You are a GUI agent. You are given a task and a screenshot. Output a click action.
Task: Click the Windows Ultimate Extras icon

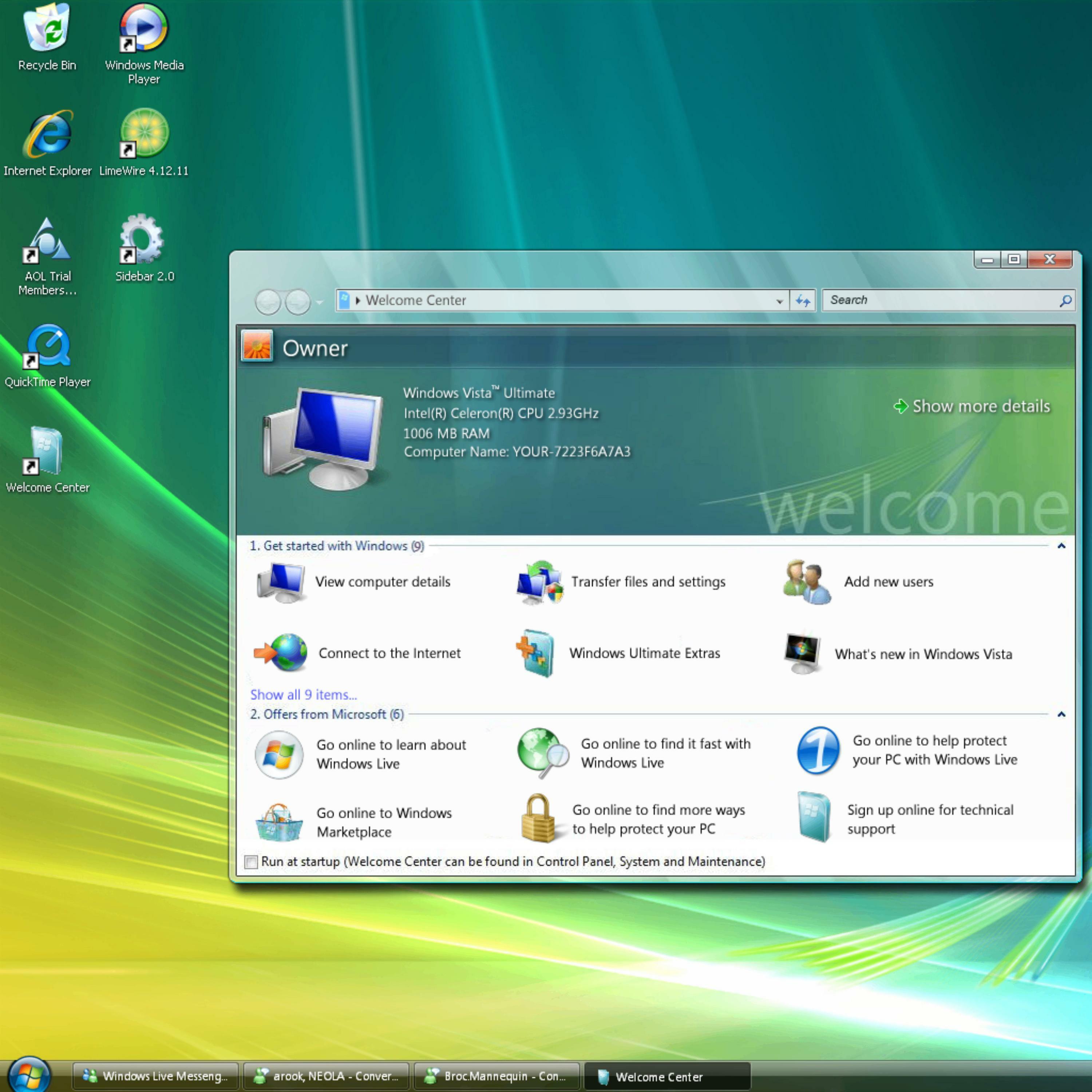point(535,653)
